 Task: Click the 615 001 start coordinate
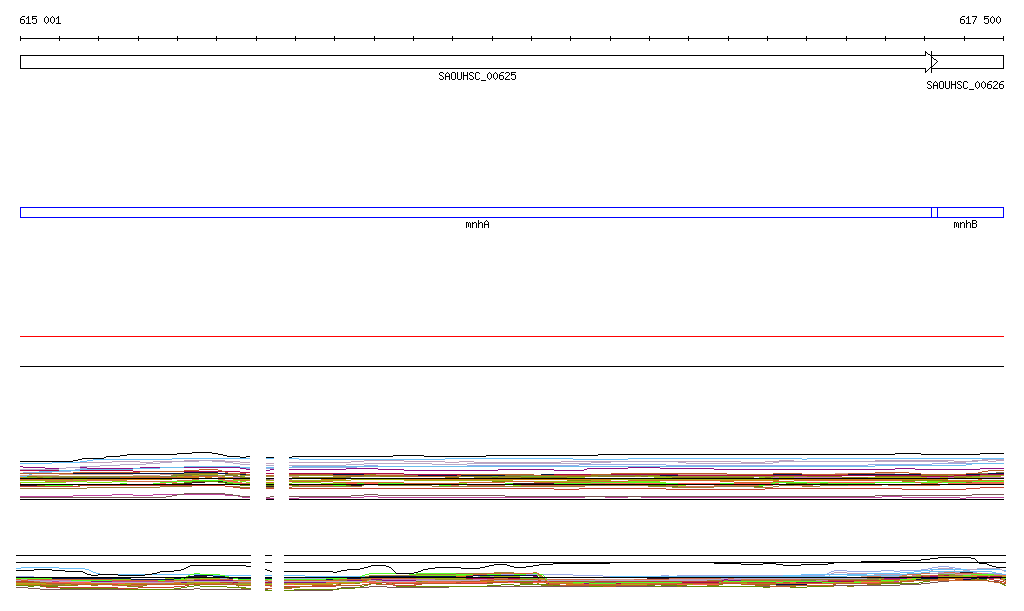coord(40,20)
